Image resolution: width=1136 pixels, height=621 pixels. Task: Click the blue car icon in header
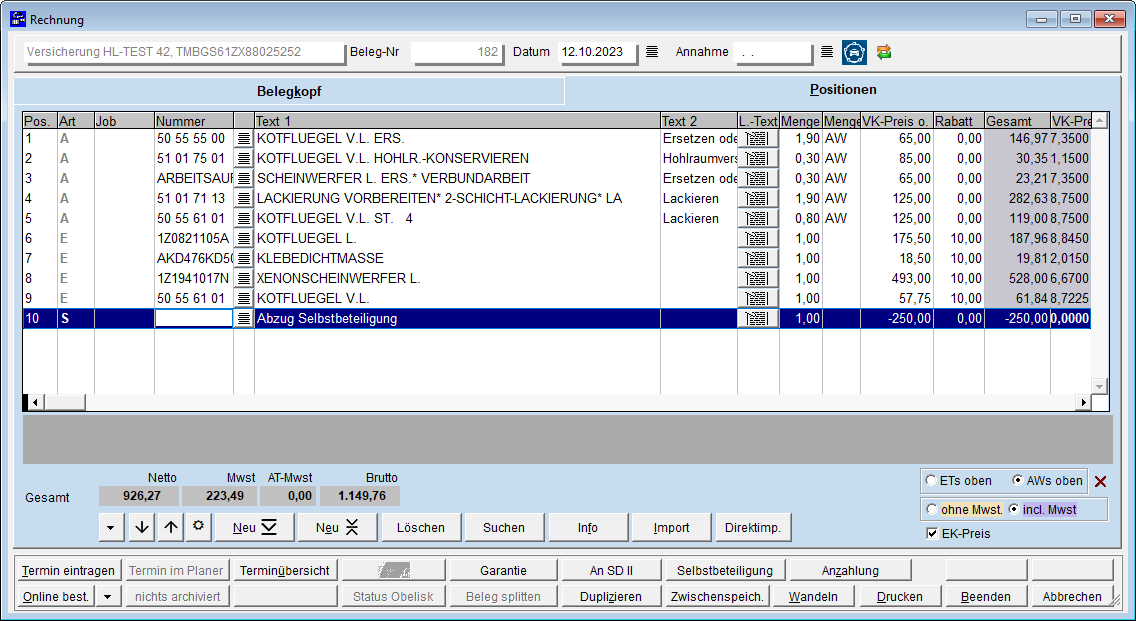click(x=854, y=52)
